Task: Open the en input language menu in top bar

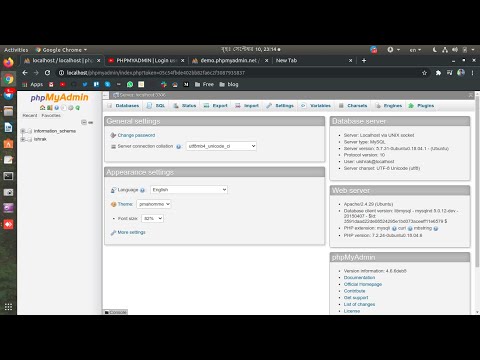Action: point(415,50)
